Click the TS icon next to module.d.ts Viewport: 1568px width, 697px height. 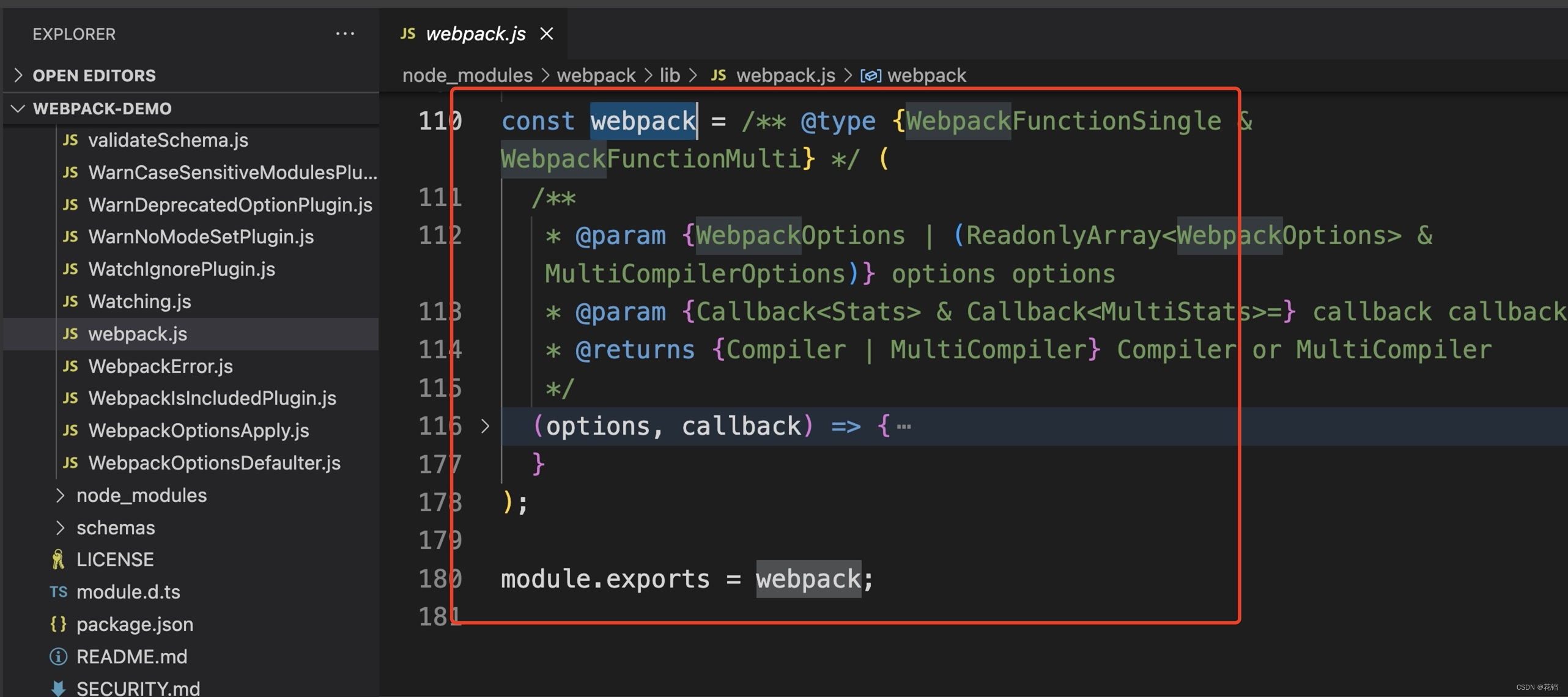tap(58, 591)
